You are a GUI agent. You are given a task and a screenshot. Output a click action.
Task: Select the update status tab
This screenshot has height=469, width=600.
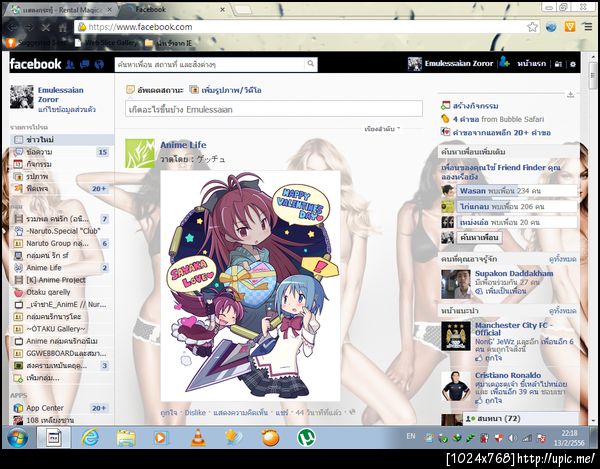tap(155, 90)
